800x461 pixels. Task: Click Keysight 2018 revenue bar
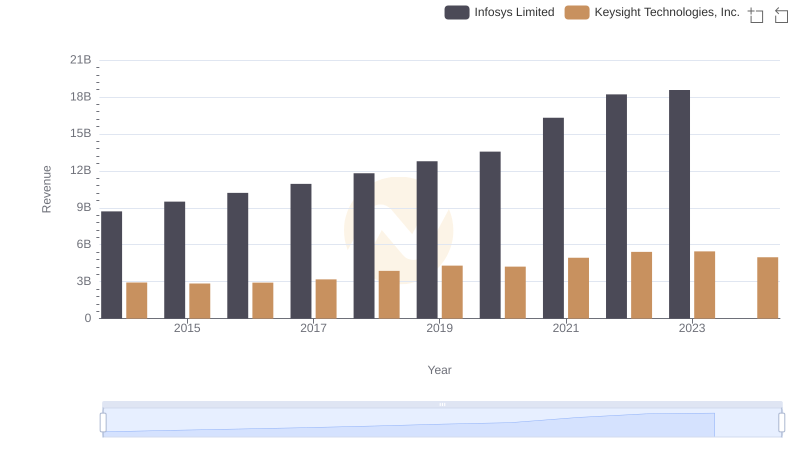coord(389,295)
